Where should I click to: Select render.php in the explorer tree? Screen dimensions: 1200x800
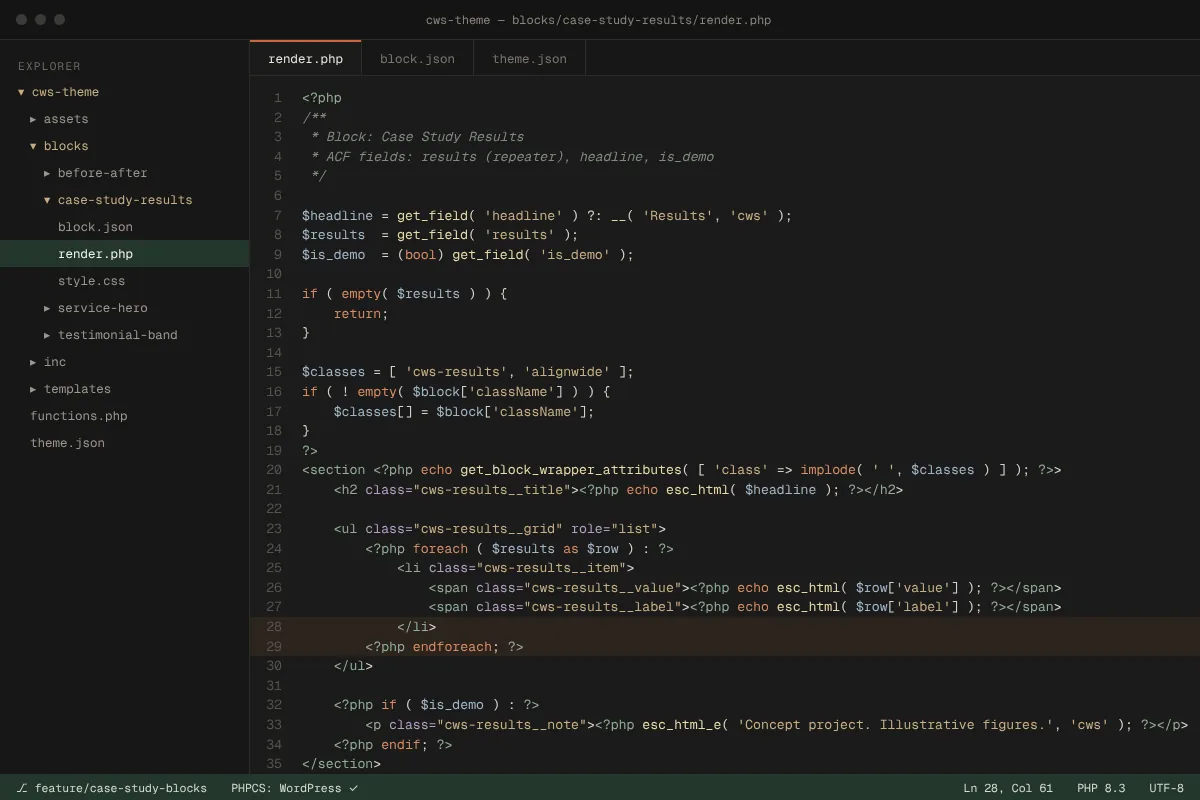point(124,254)
